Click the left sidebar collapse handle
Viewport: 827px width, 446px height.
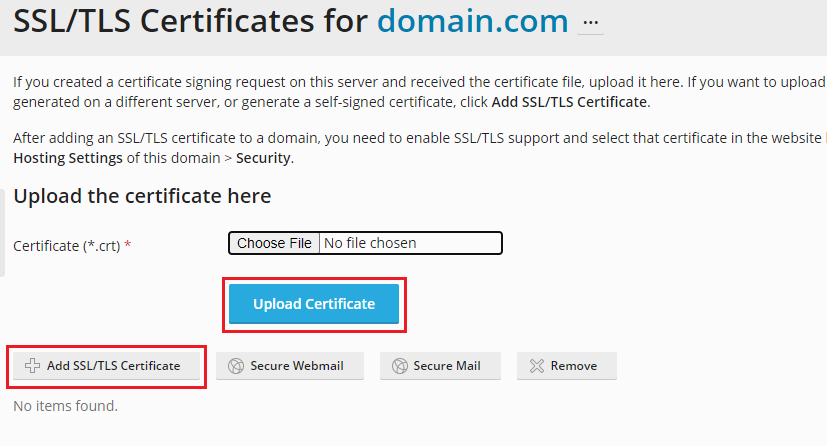point(3,232)
